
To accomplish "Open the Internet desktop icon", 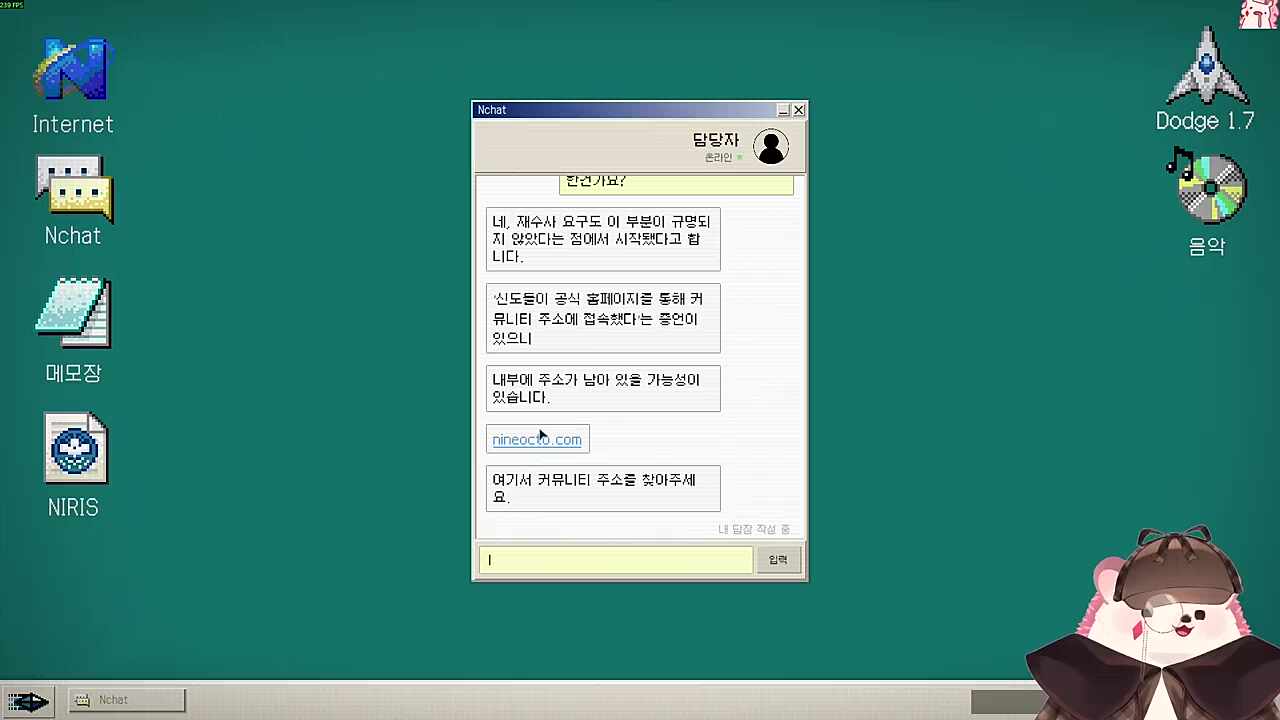I will click(73, 87).
